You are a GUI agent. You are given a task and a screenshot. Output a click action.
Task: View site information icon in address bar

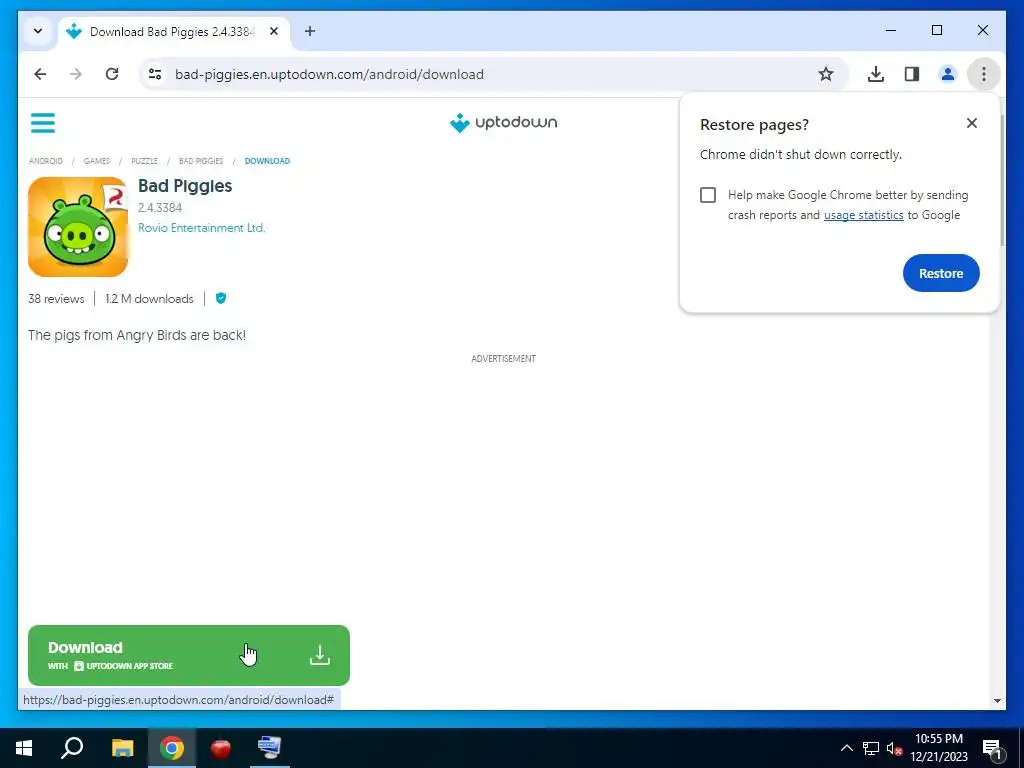pyautogui.click(x=155, y=74)
